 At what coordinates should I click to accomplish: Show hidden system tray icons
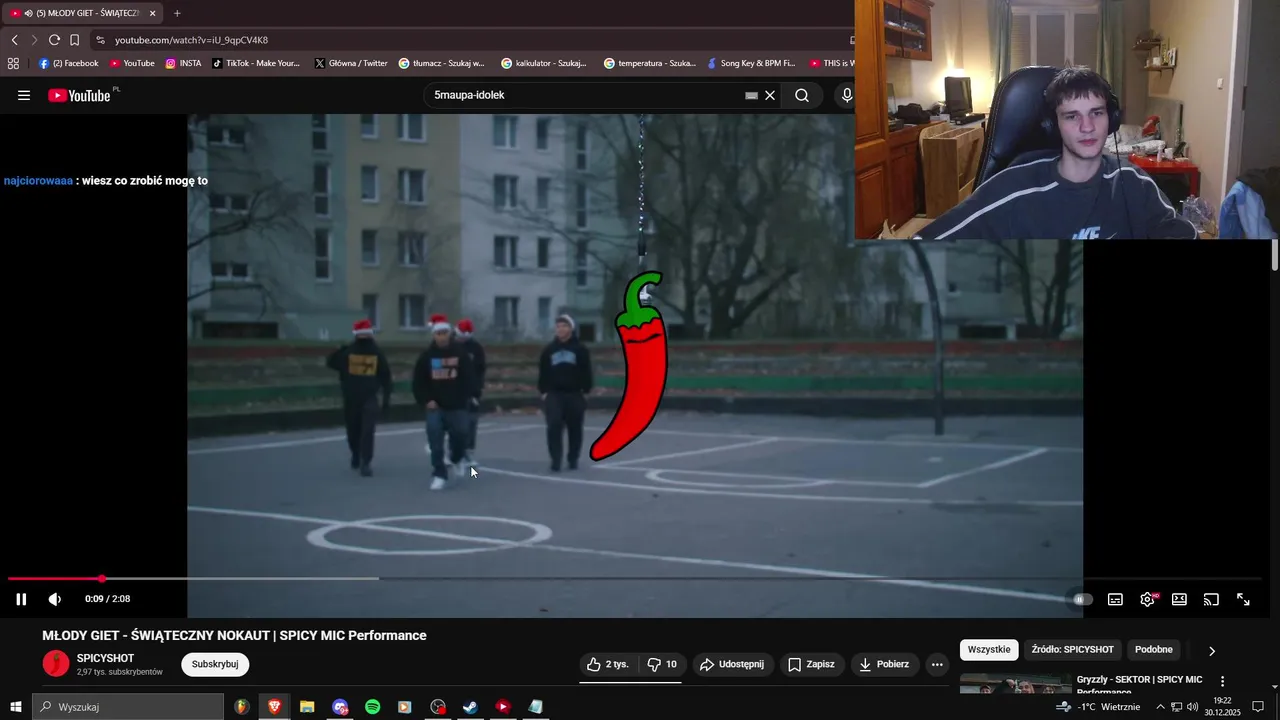point(1160,707)
